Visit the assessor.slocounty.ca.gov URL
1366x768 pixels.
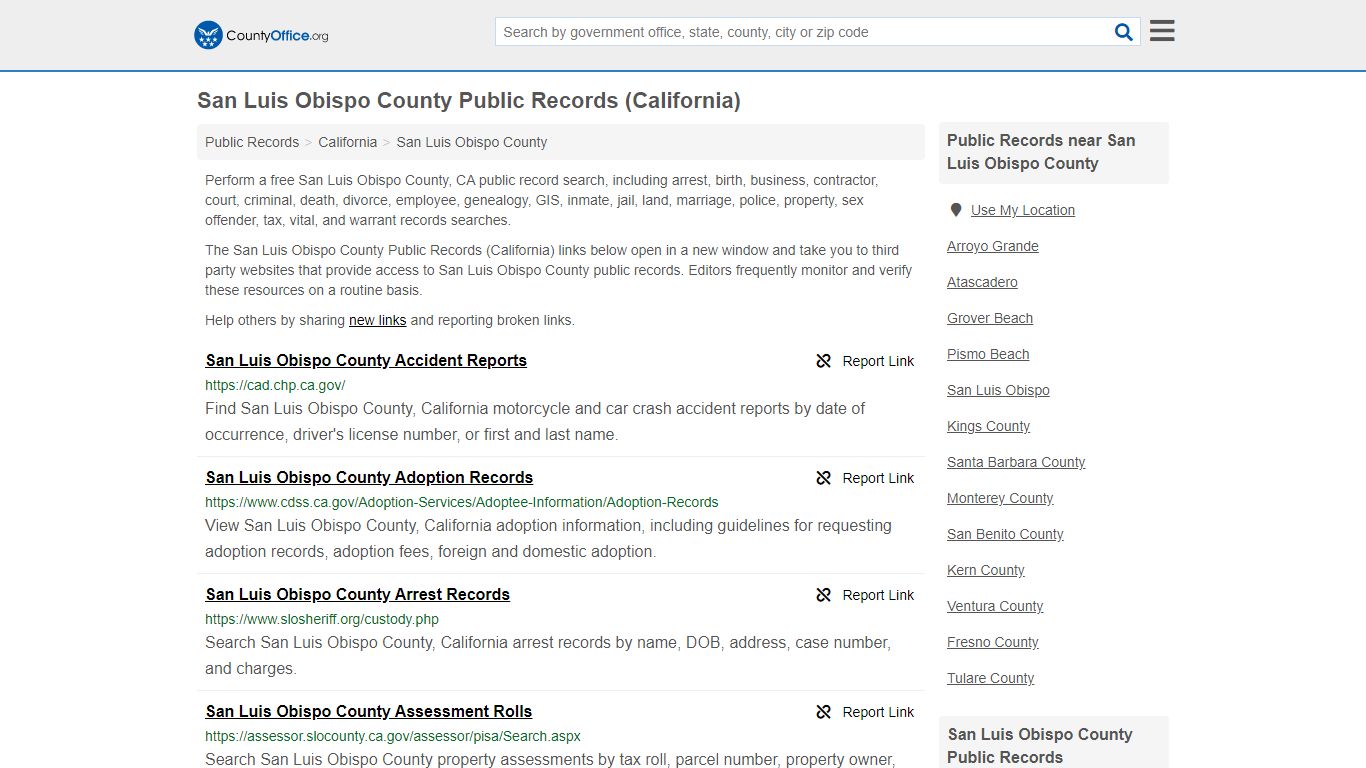[x=393, y=736]
